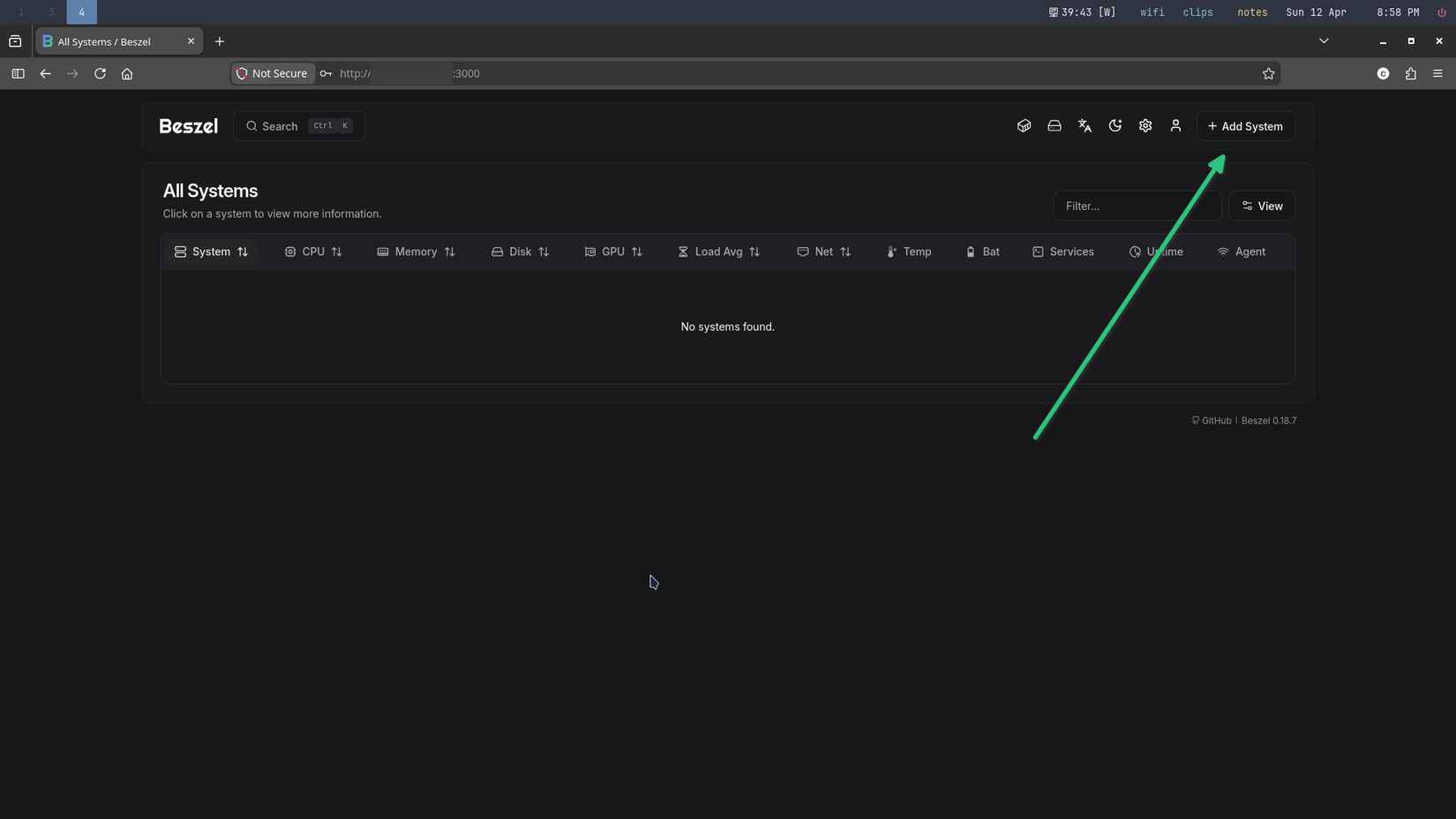
Task: Sort by System column
Action: [x=211, y=252]
